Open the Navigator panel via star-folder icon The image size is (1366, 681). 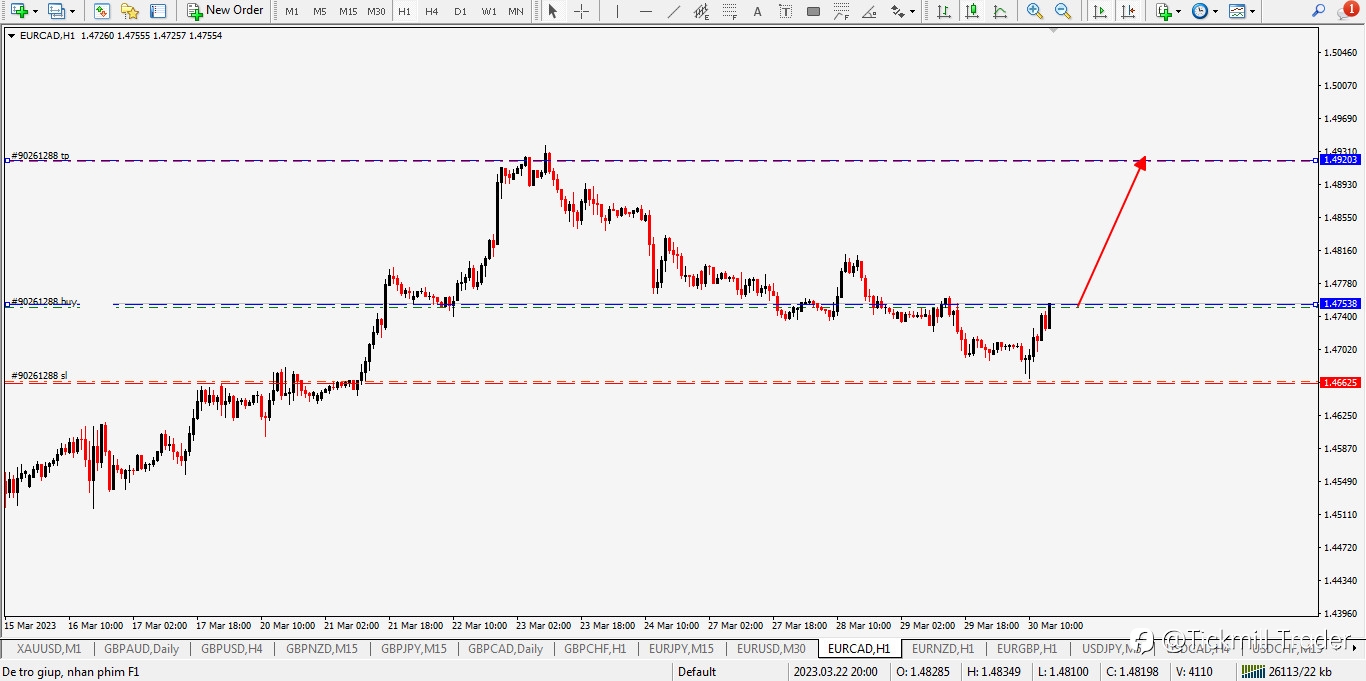130,11
